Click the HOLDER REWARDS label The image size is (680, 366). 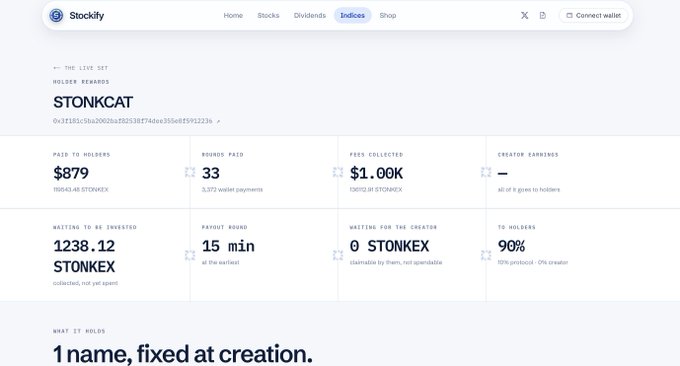pyautogui.click(x=81, y=82)
